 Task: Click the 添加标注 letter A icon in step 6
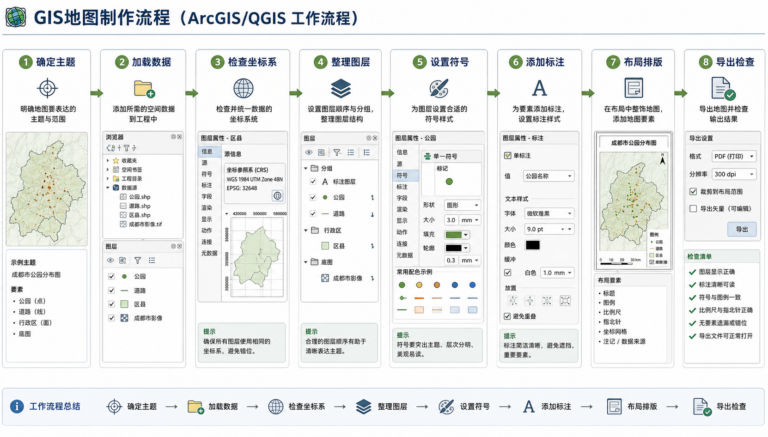tap(539, 89)
